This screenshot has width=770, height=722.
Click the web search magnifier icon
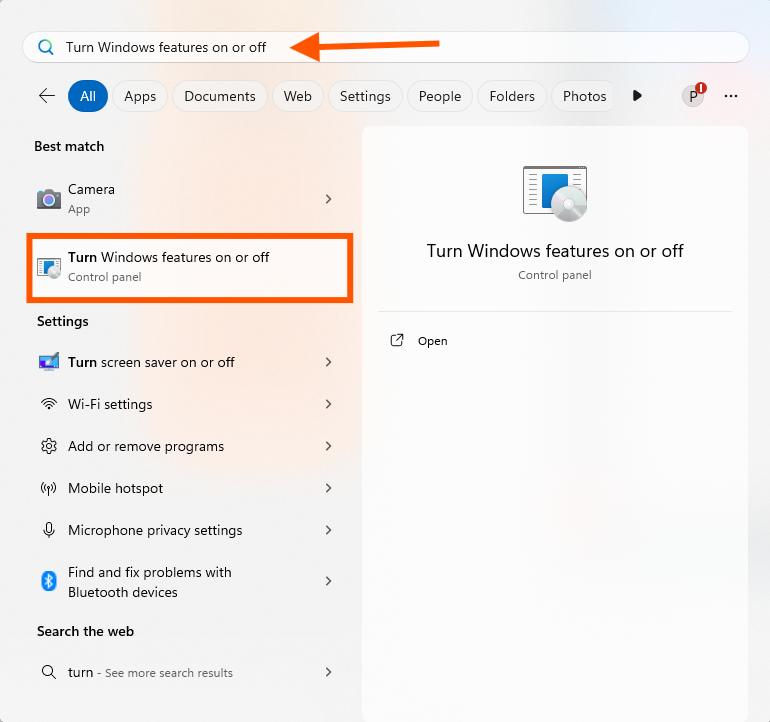click(49, 672)
